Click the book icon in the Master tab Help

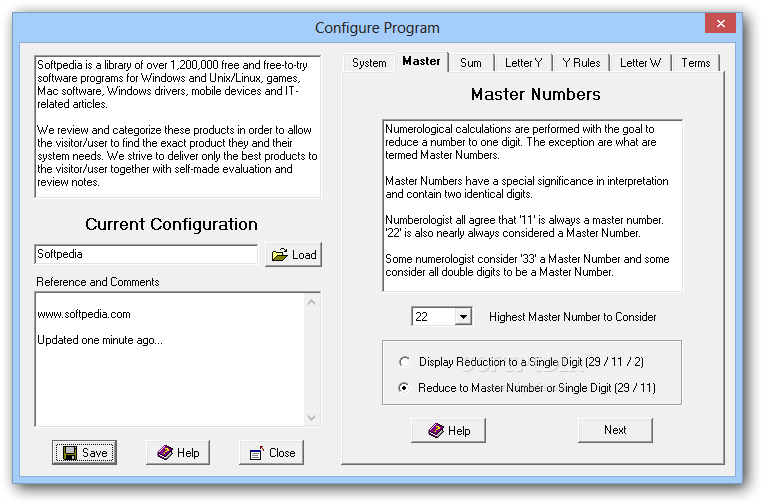click(436, 430)
